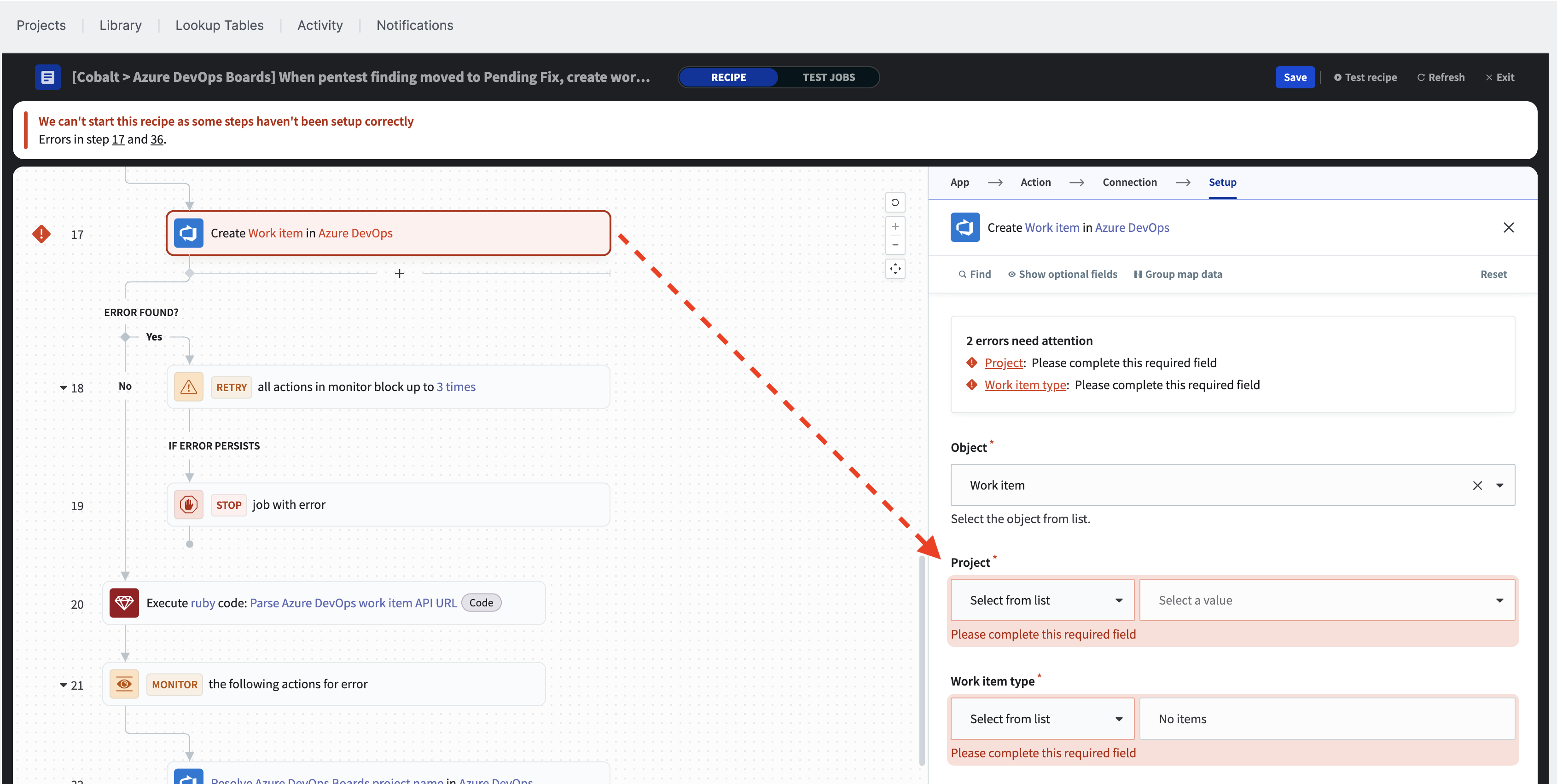Open 'Parse Azure DevOps work item API URL' link
1557x784 pixels.
point(353,603)
